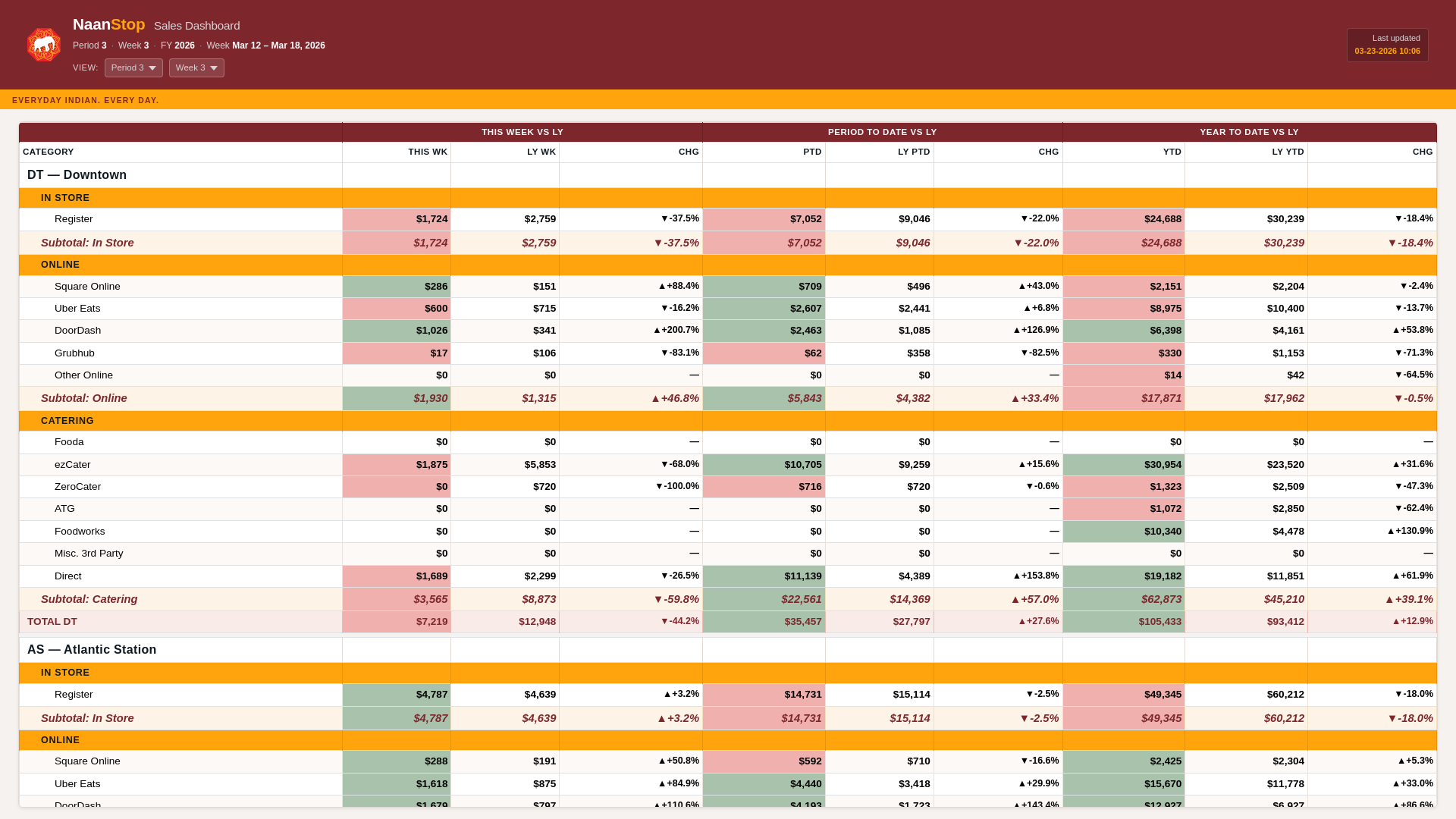Click AS Register this week $4,787
The height and width of the screenshot is (819, 1456).
coord(397,695)
